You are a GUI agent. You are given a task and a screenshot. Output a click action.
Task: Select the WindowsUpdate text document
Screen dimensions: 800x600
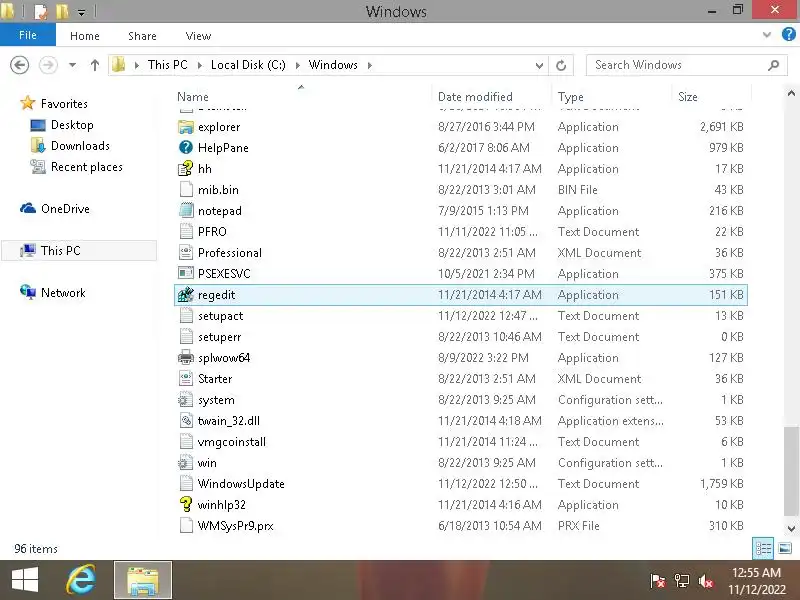click(x=461, y=484)
